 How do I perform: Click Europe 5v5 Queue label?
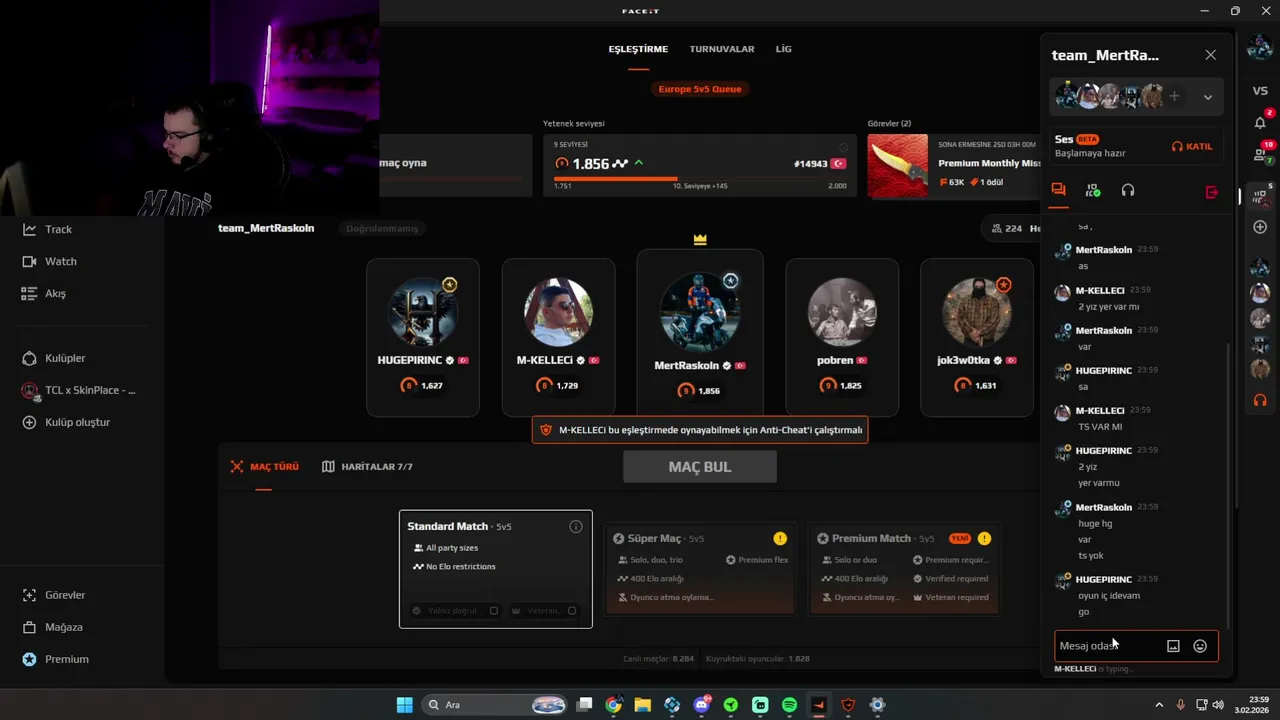click(x=700, y=89)
